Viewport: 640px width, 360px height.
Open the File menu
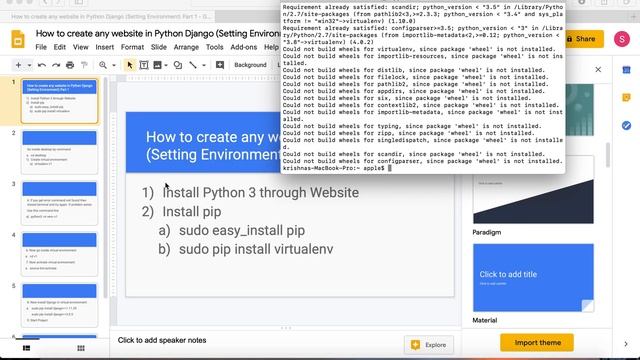pos(41,47)
